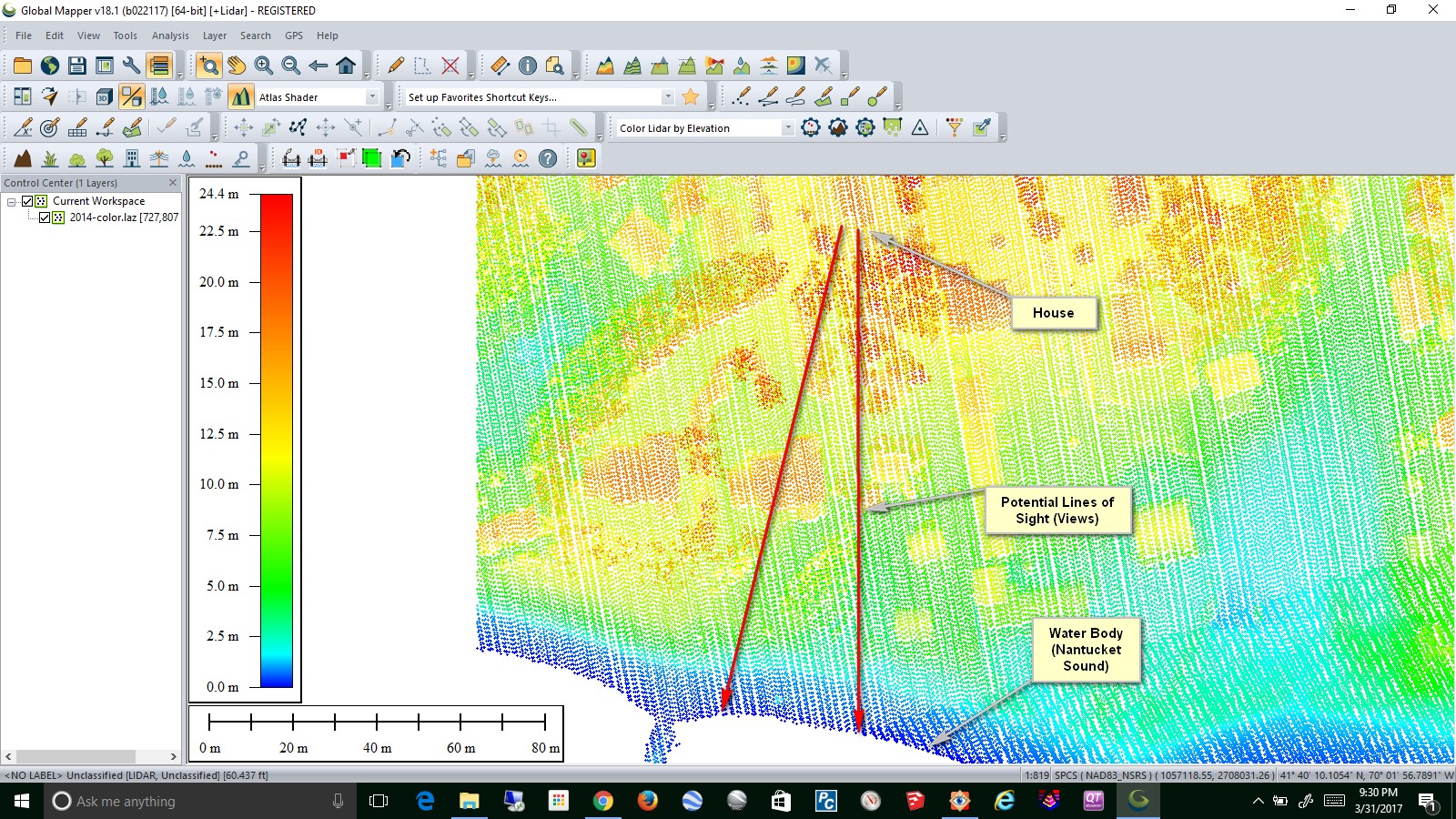Click the create point feature pencil icon
1456x819 pixels.
click(742, 96)
